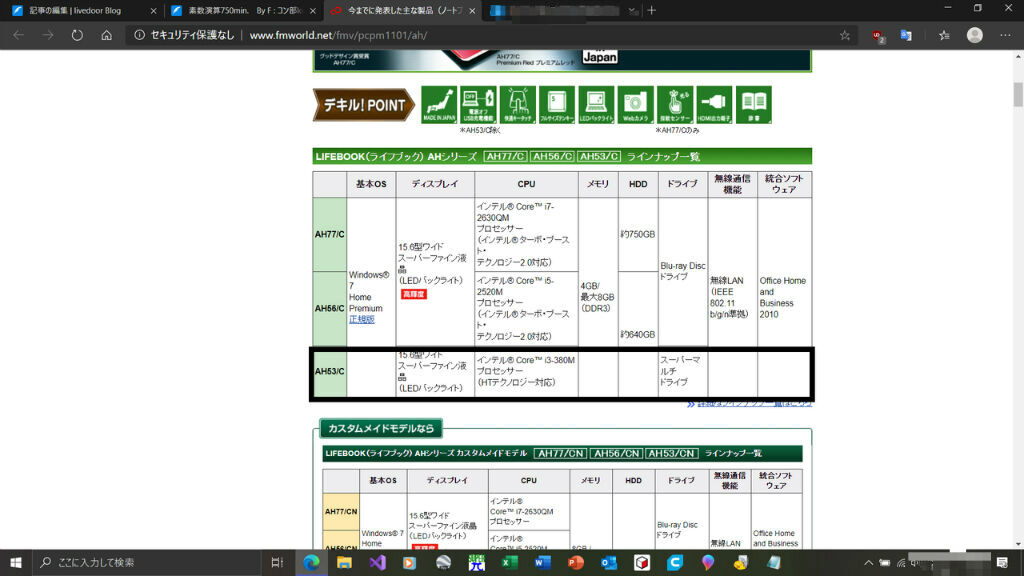Open the 正規版 link under Windows 7
Screen dimensions: 1024x576
click(361, 319)
